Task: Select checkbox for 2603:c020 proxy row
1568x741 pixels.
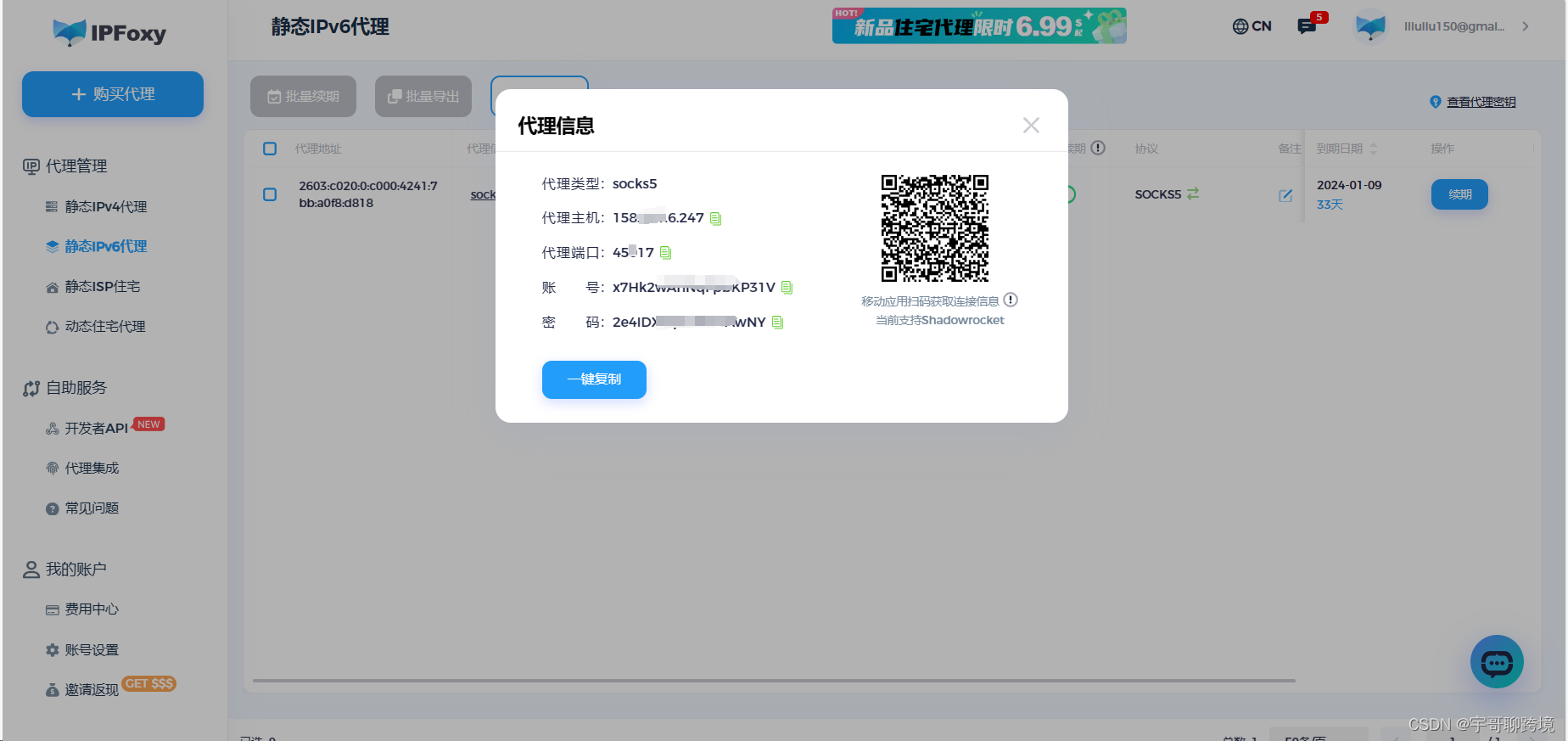Action: [270, 194]
